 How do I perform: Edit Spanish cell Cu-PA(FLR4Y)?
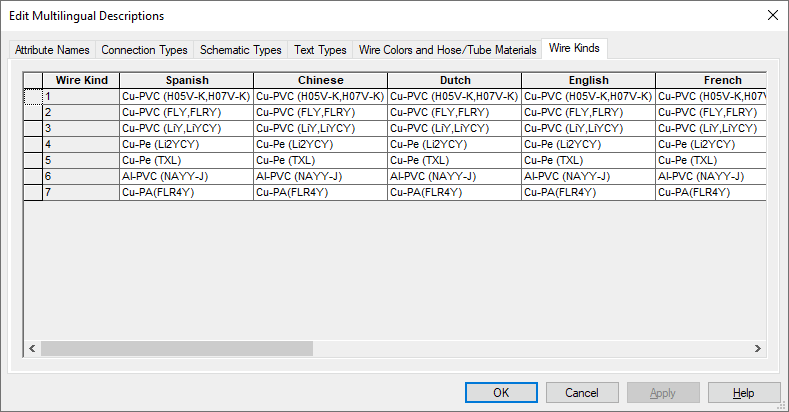tap(187, 193)
